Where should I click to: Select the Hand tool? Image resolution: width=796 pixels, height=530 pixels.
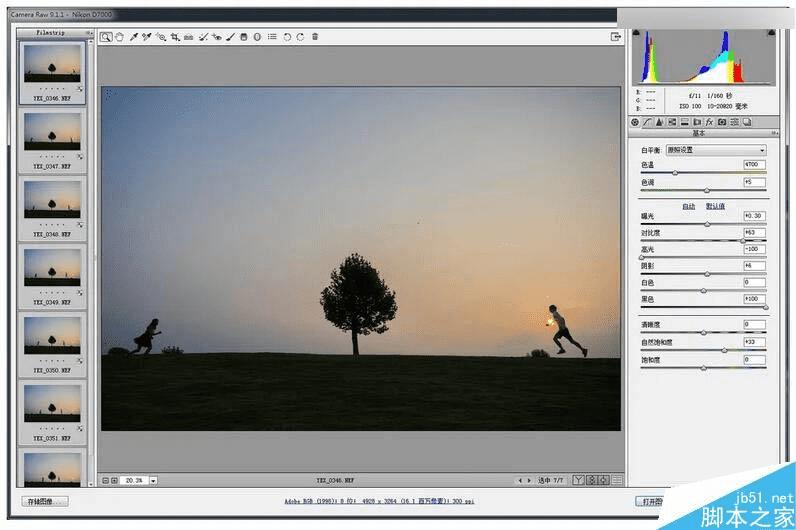[119, 37]
